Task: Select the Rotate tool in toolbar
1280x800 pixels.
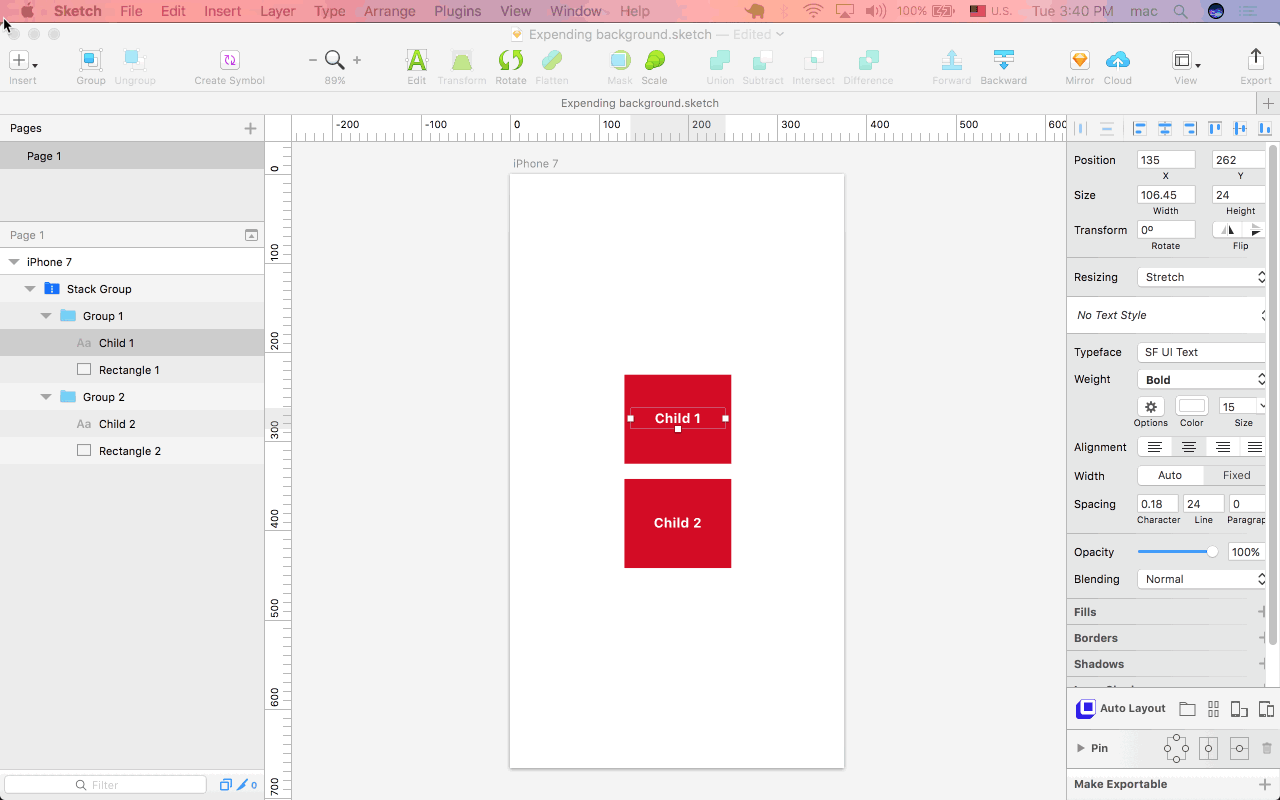Action: click(x=511, y=60)
